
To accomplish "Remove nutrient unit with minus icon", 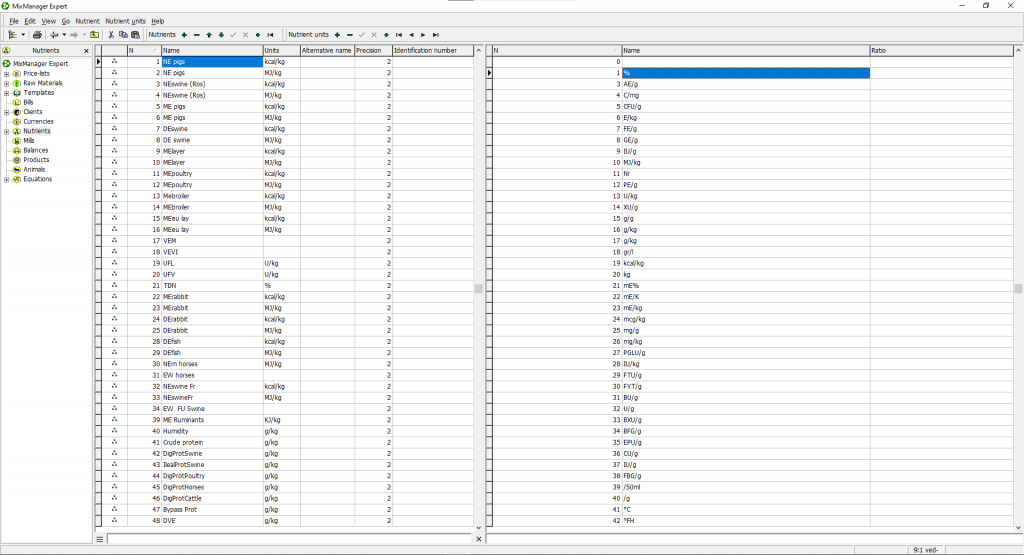I will tap(349, 35).
